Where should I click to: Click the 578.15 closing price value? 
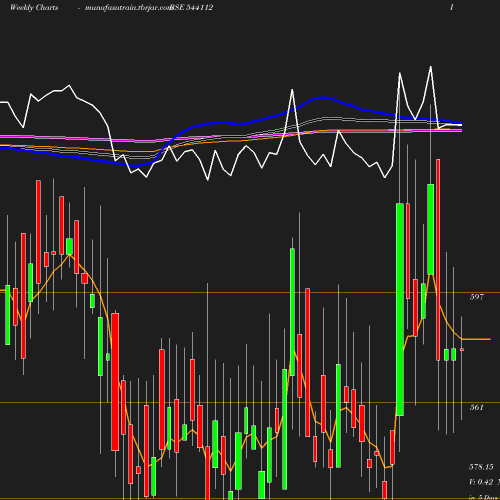click(481, 467)
